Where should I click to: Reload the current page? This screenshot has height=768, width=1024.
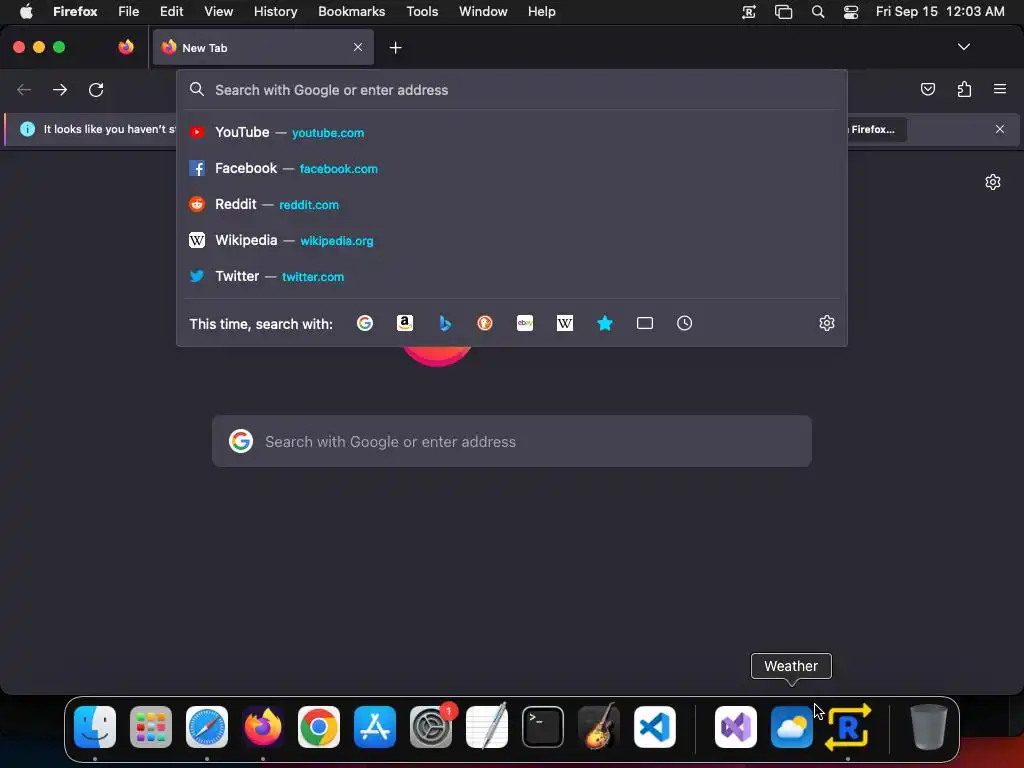click(x=96, y=89)
